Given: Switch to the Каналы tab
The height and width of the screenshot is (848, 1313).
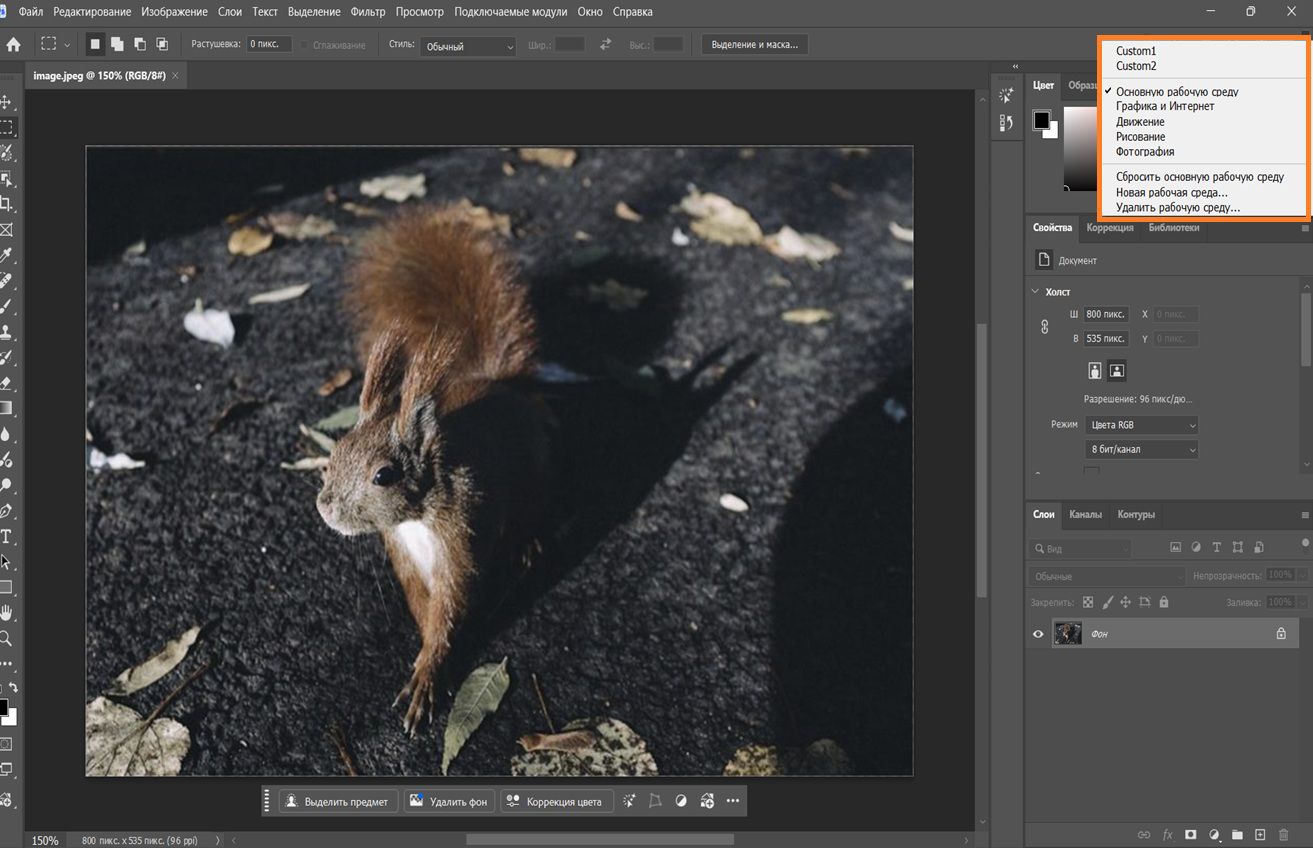Looking at the screenshot, I should 1085,514.
